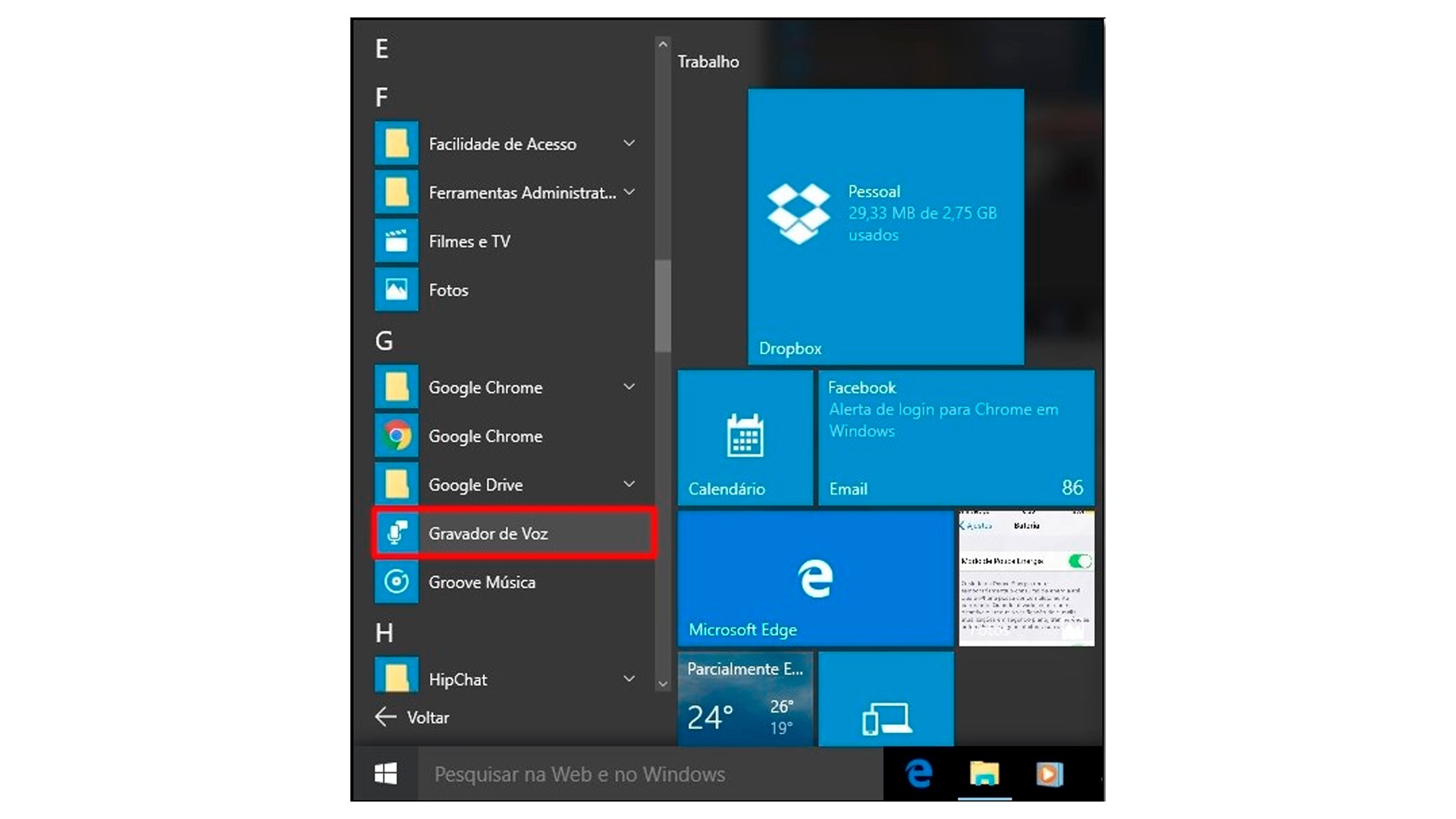
Task: Open Edge from the taskbar
Action: point(918,773)
